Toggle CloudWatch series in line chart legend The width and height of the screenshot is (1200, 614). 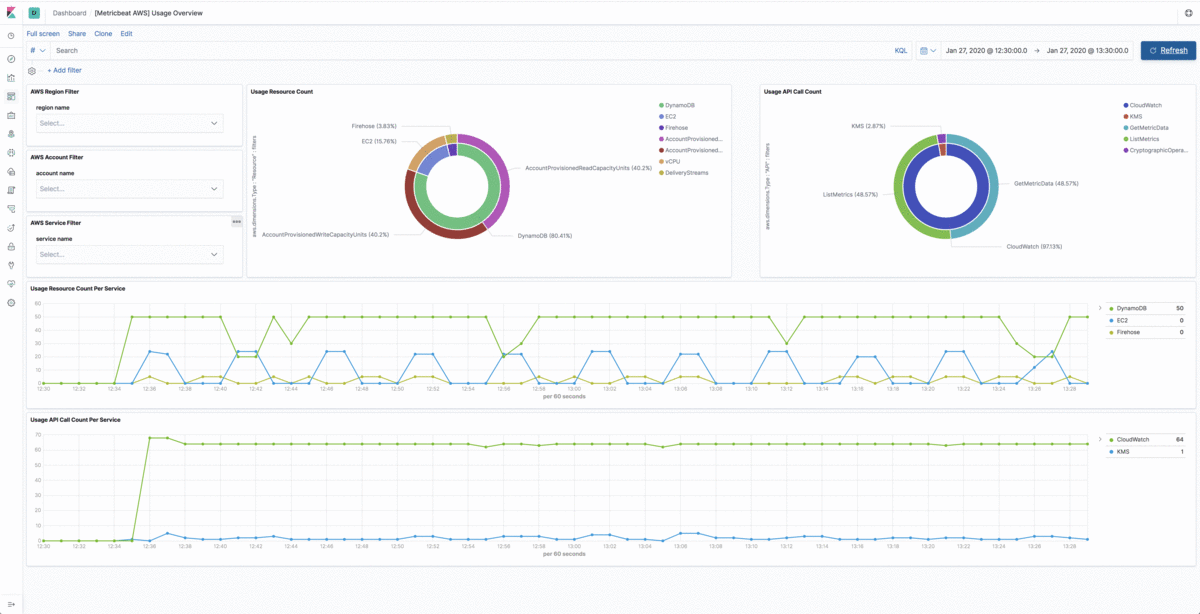[x=1133, y=439]
